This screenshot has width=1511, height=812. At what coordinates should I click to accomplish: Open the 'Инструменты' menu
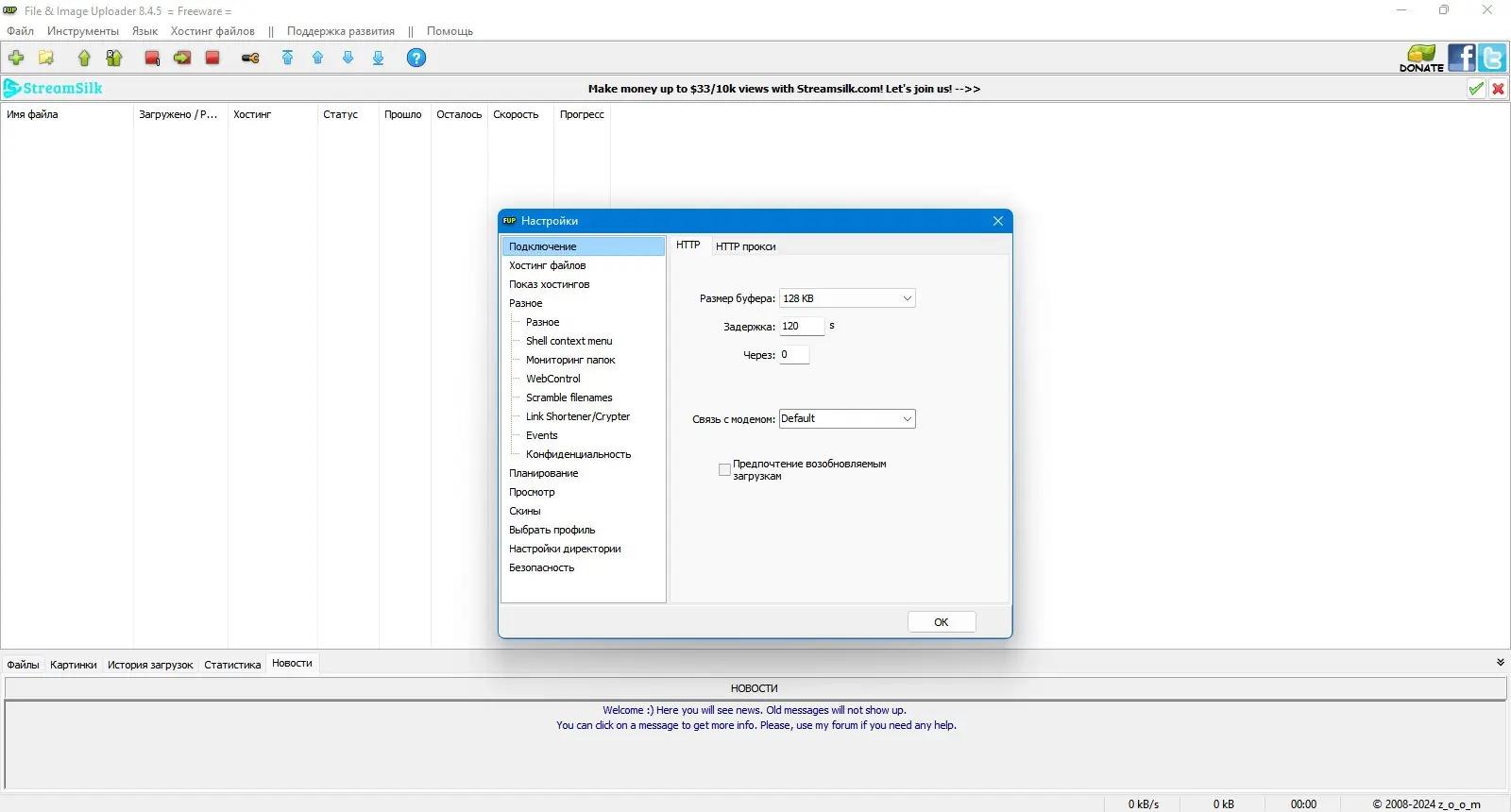click(83, 31)
